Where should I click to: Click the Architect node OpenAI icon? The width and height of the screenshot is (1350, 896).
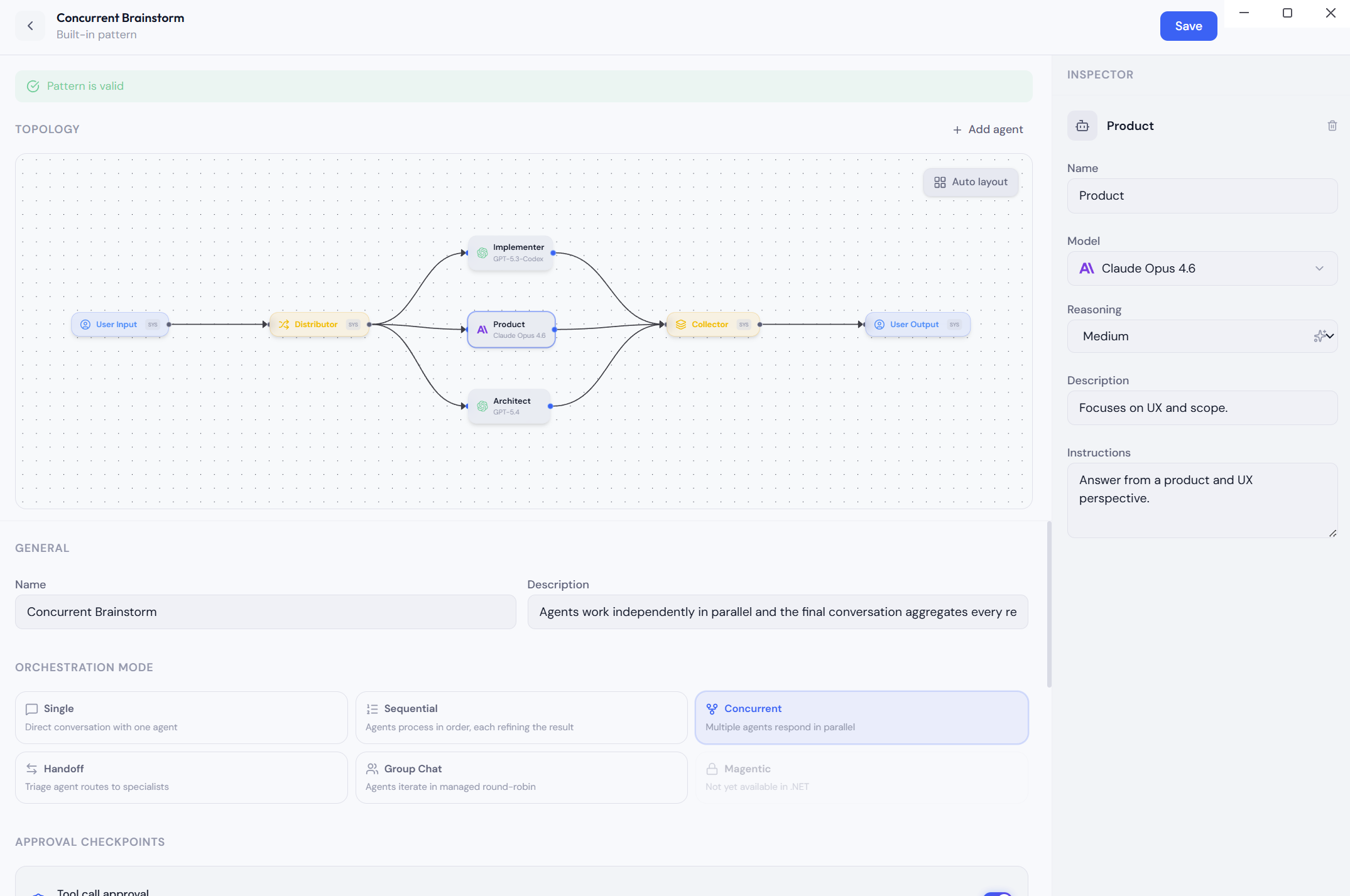click(x=482, y=406)
